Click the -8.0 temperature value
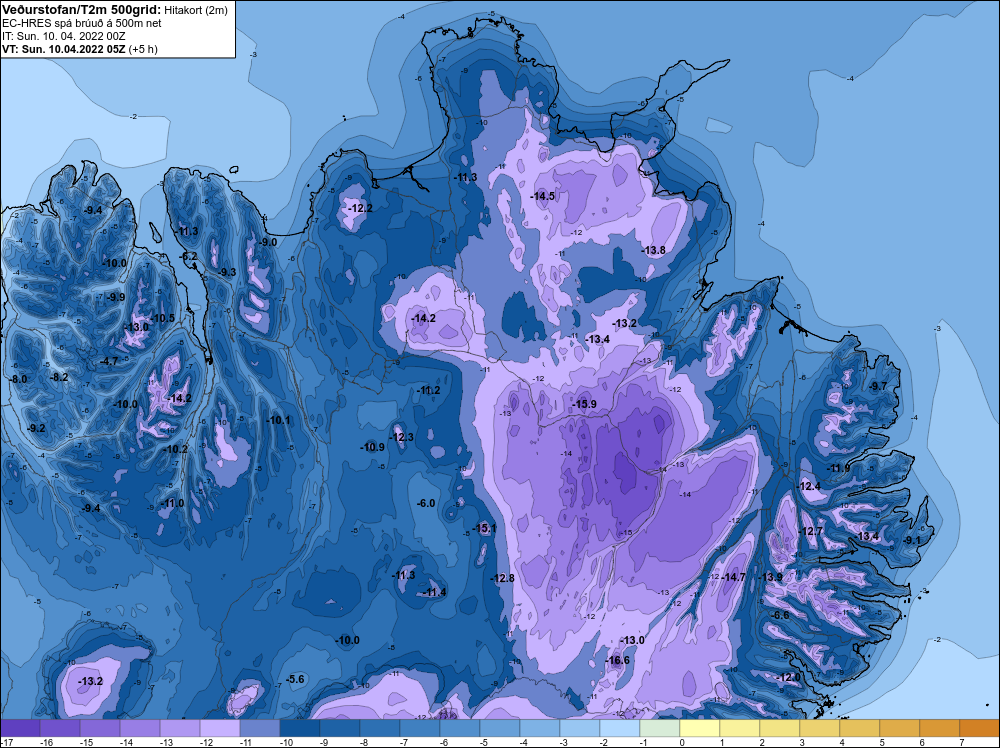Image resolution: width=1000 pixels, height=748 pixels. tap(18, 379)
